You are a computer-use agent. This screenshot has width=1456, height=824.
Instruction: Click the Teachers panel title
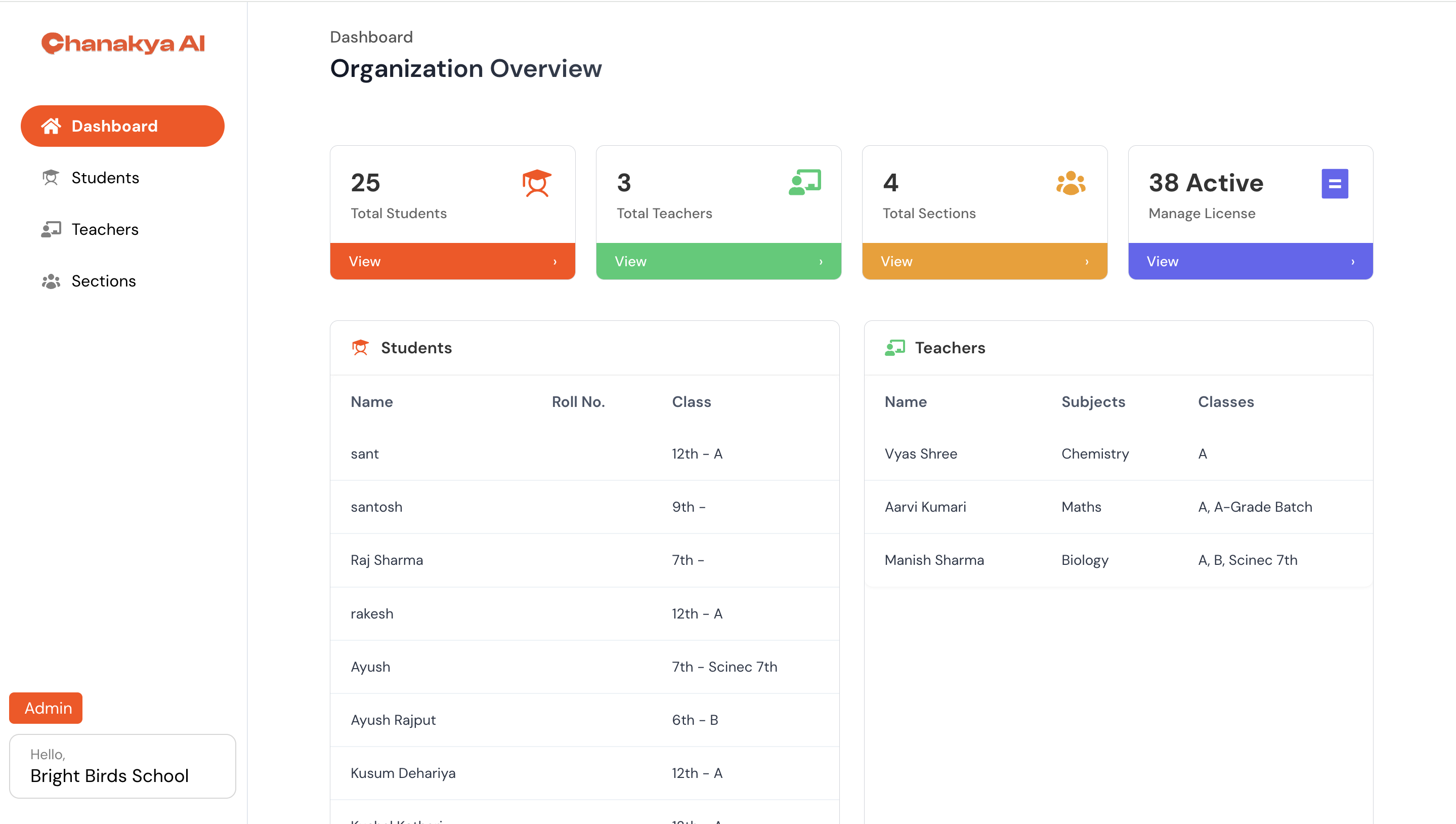950,348
